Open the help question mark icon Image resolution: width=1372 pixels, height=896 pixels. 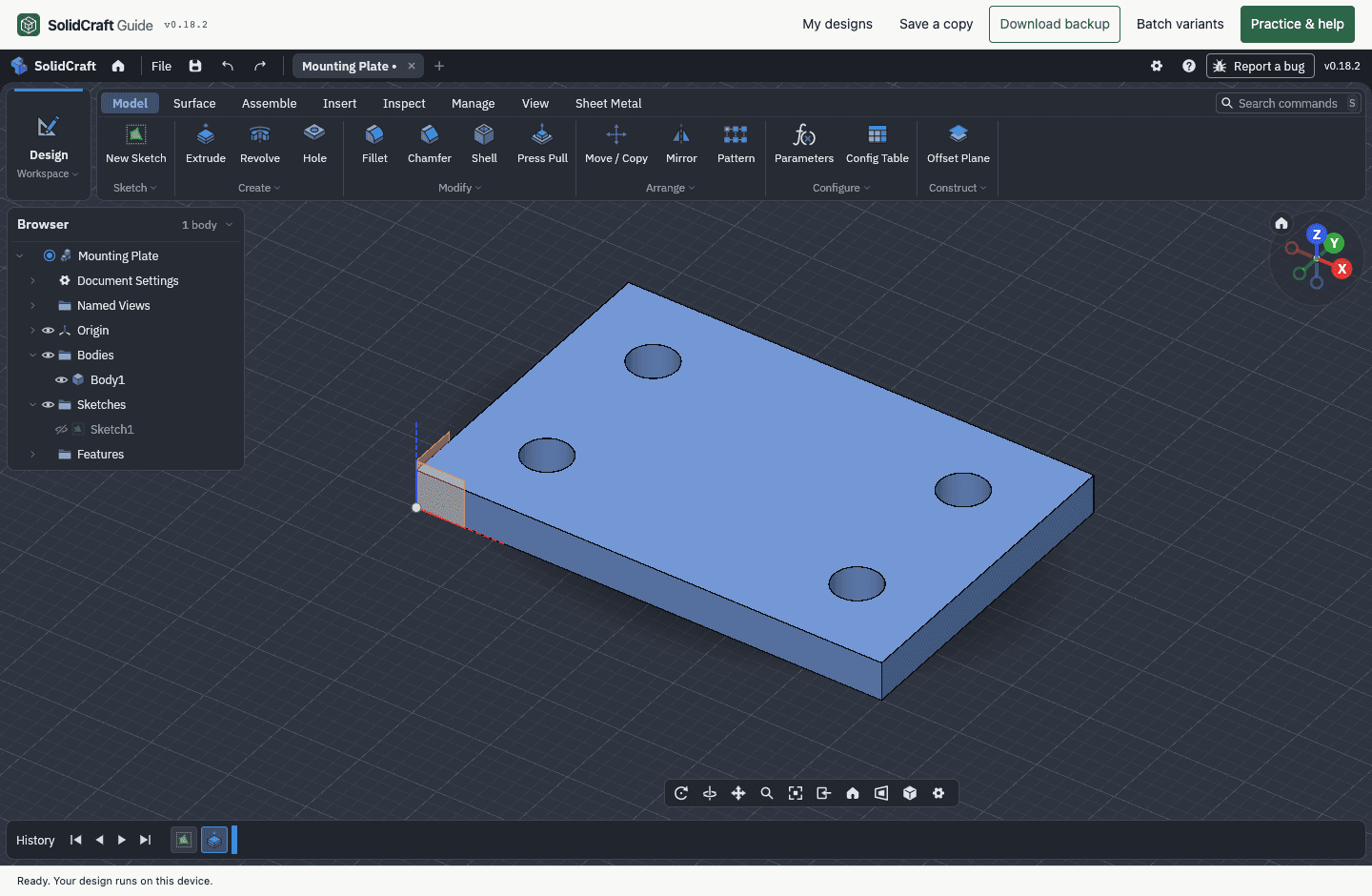[x=1189, y=66]
